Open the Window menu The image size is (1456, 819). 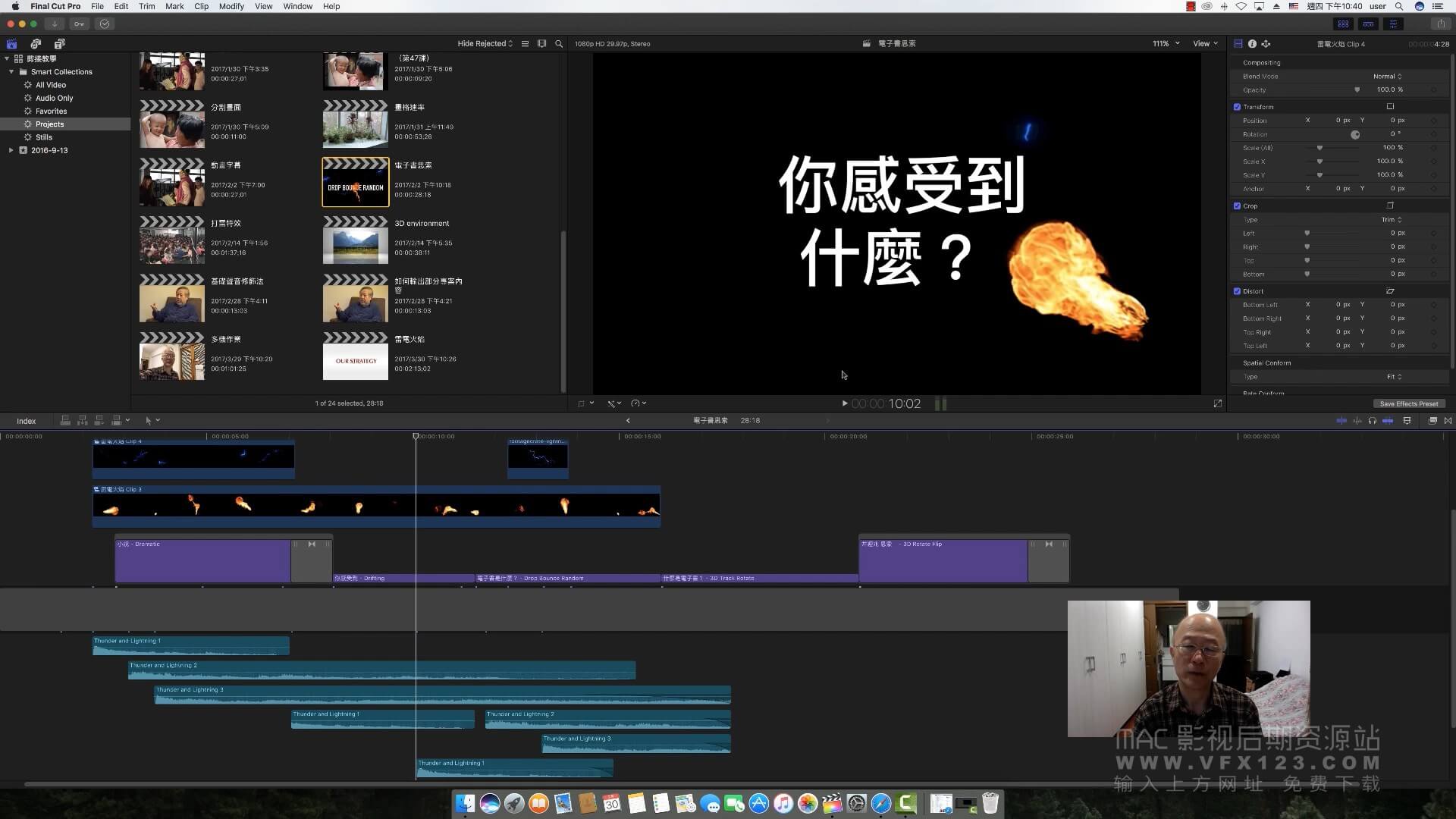[297, 6]
